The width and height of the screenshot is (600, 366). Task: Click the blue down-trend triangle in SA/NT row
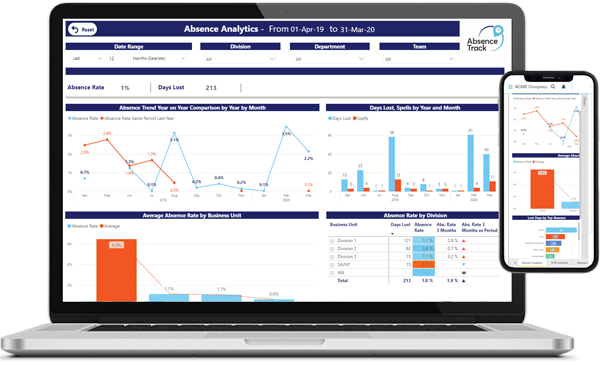[463, 265]
